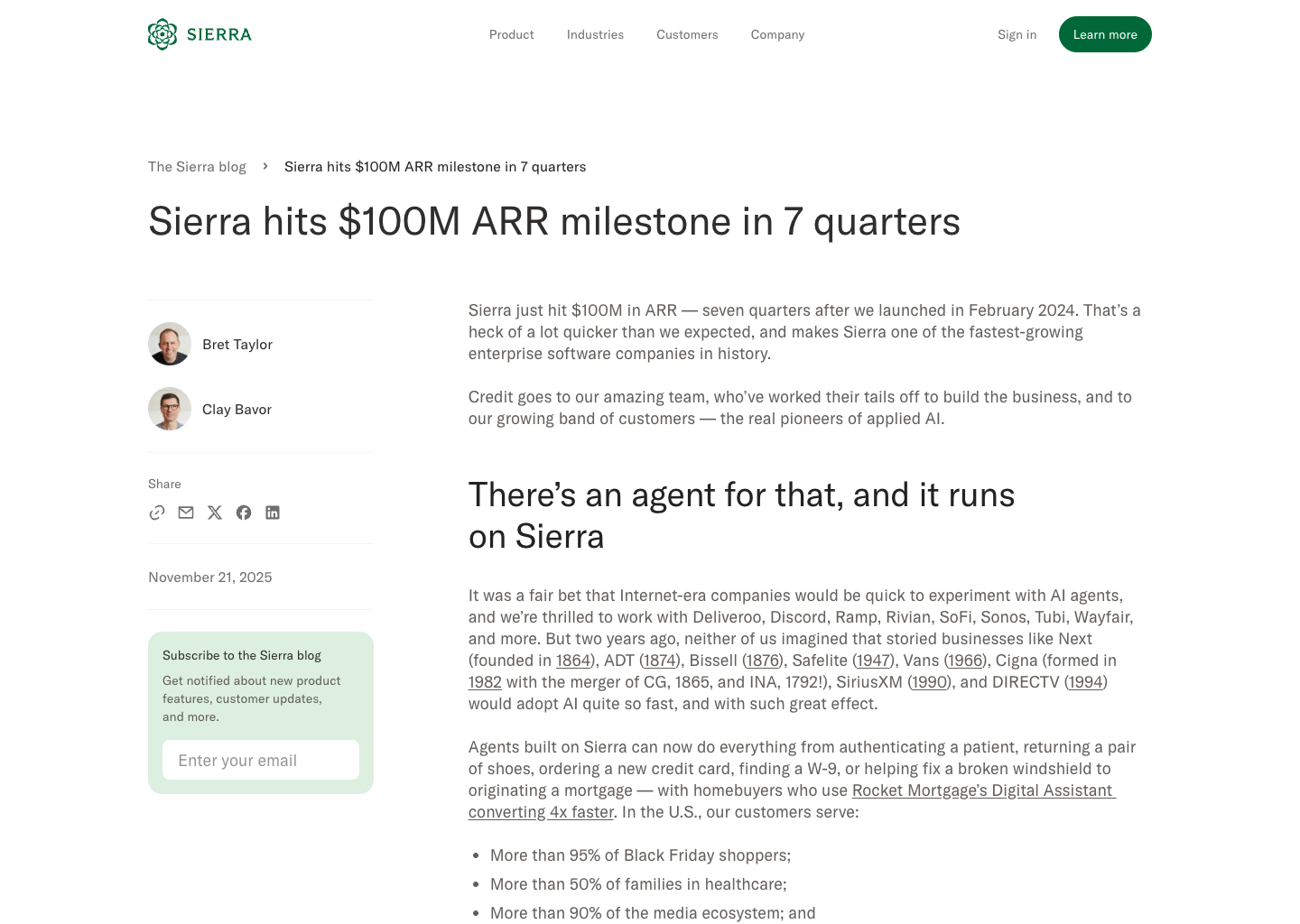The image size is (1300, 924).
Task: Share the post on Facebook
Action: (x=244, y=513)
